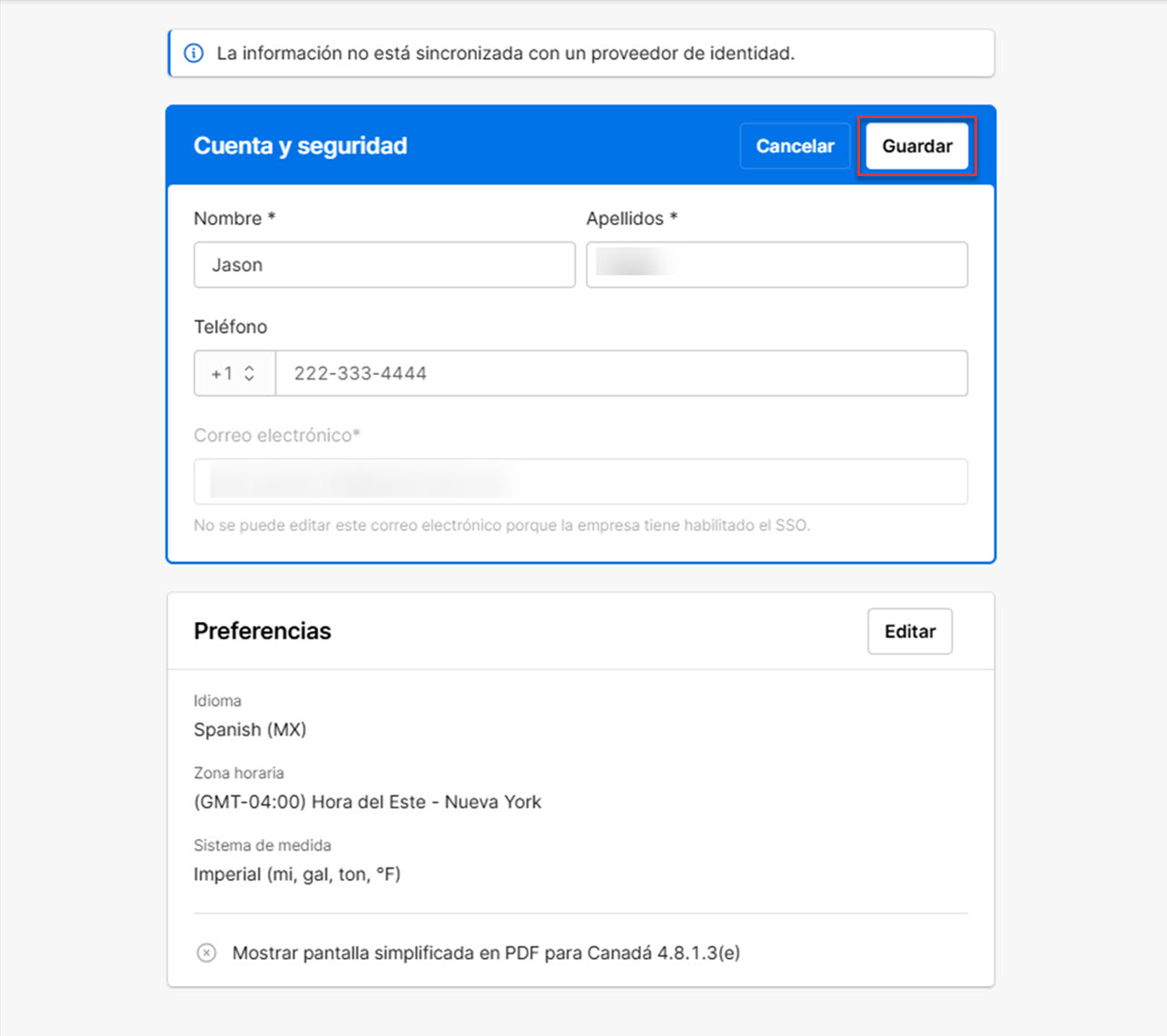Click the info icon in the sync banner

(193, 54)
